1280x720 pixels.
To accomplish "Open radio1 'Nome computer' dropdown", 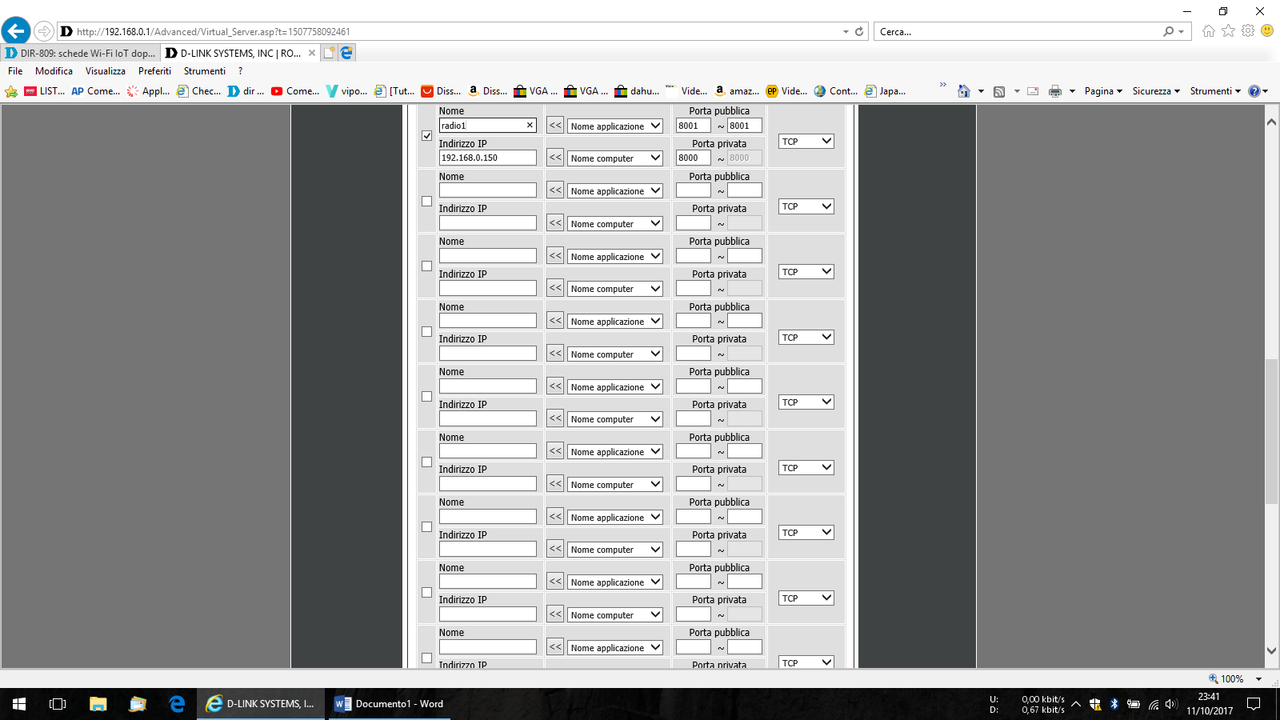I will tap(615, 158).
